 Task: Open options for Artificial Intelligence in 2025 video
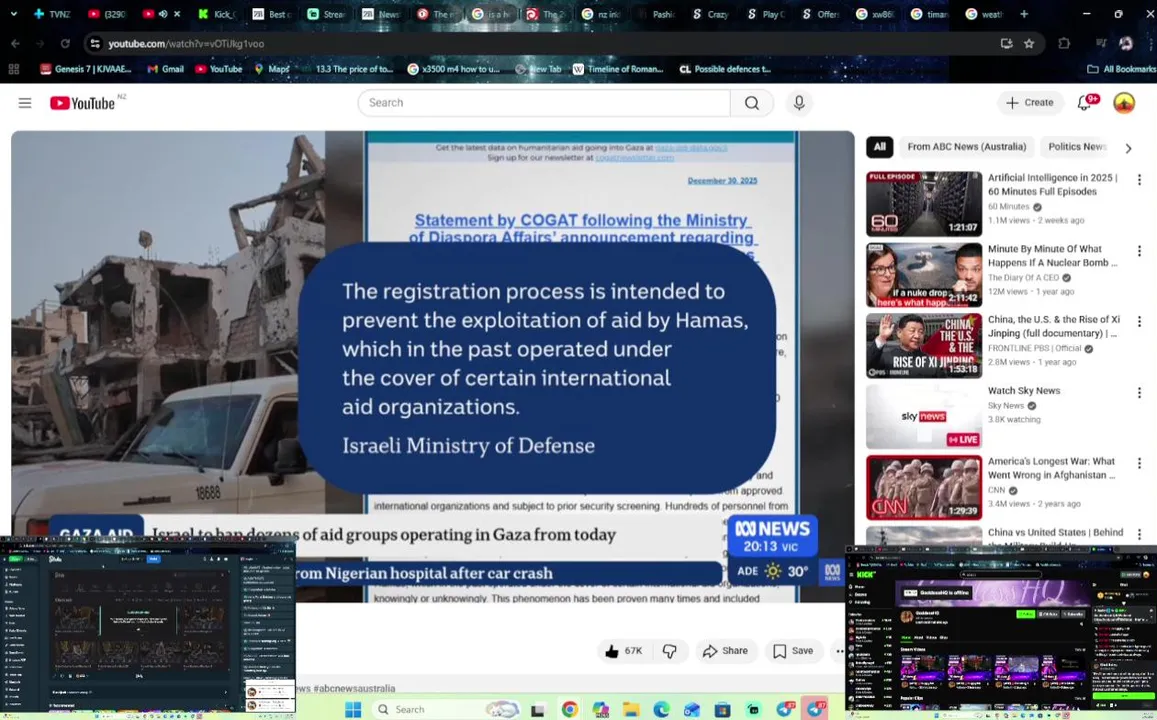[x=1139, y=179]
